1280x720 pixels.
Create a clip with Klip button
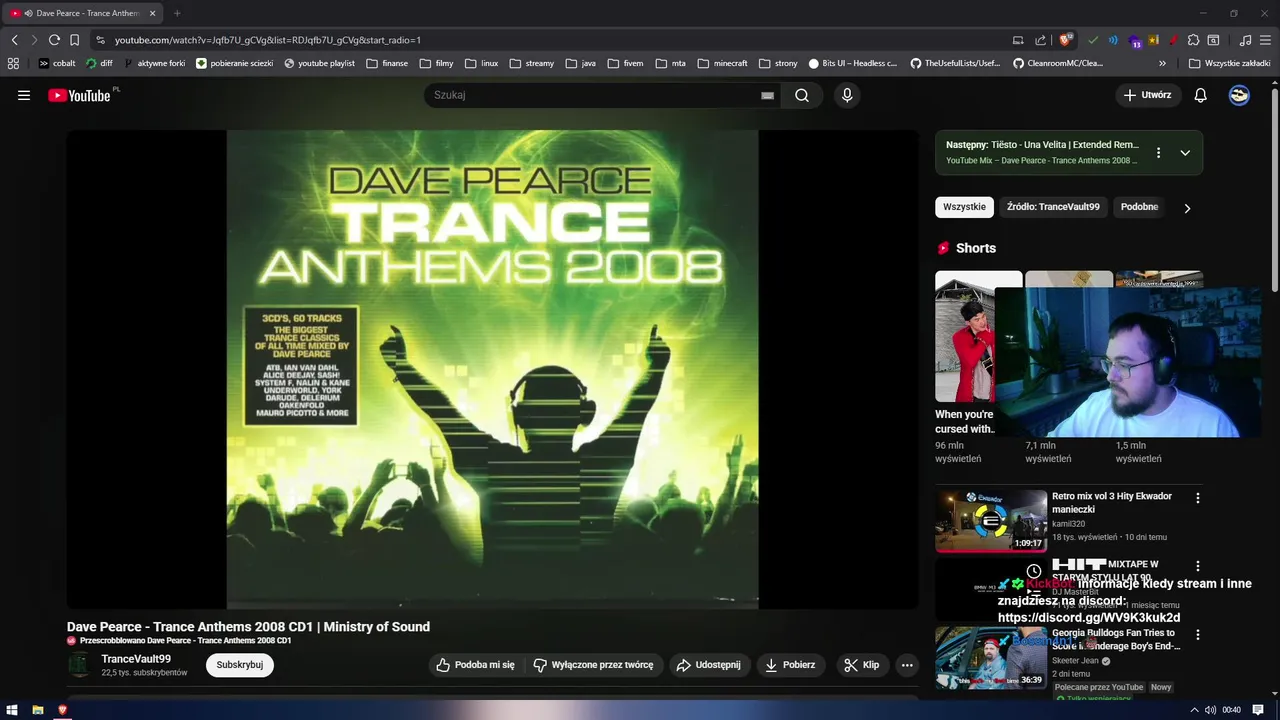[x=862, y=665]
